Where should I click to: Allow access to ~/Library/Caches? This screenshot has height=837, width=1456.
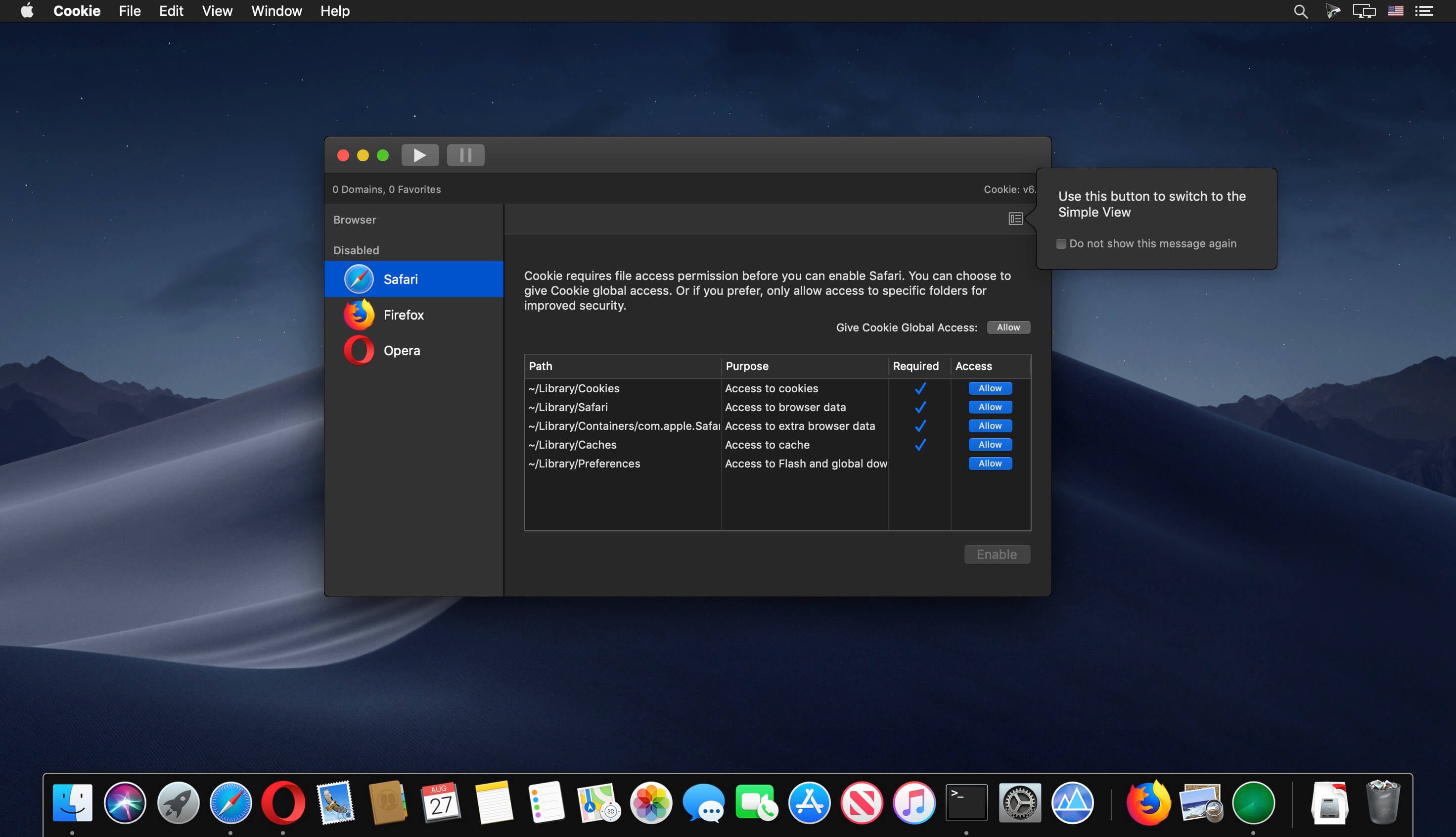(990, 445)
